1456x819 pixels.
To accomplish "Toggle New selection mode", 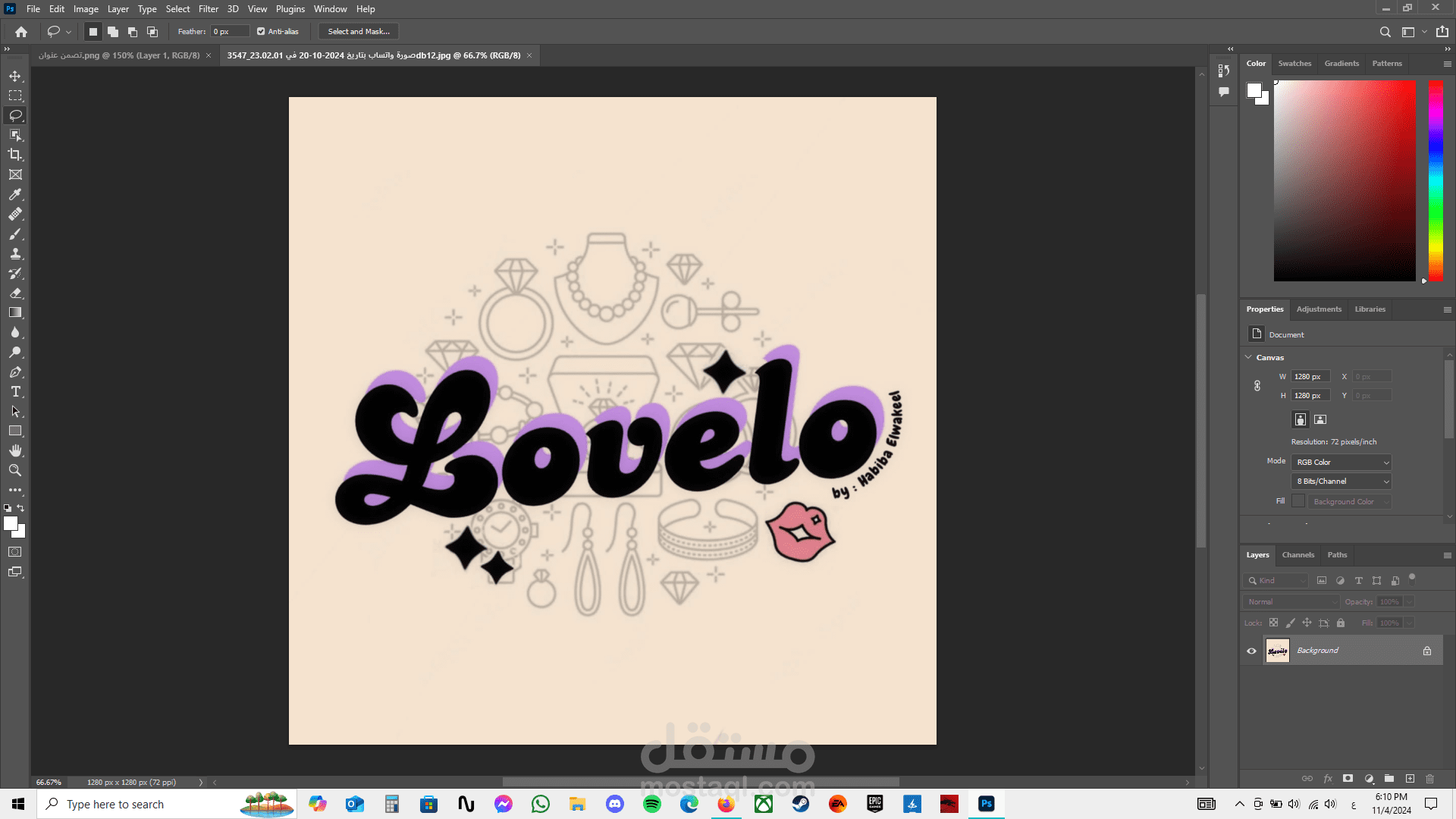I will pyautogui.click(x=93, y=32).
